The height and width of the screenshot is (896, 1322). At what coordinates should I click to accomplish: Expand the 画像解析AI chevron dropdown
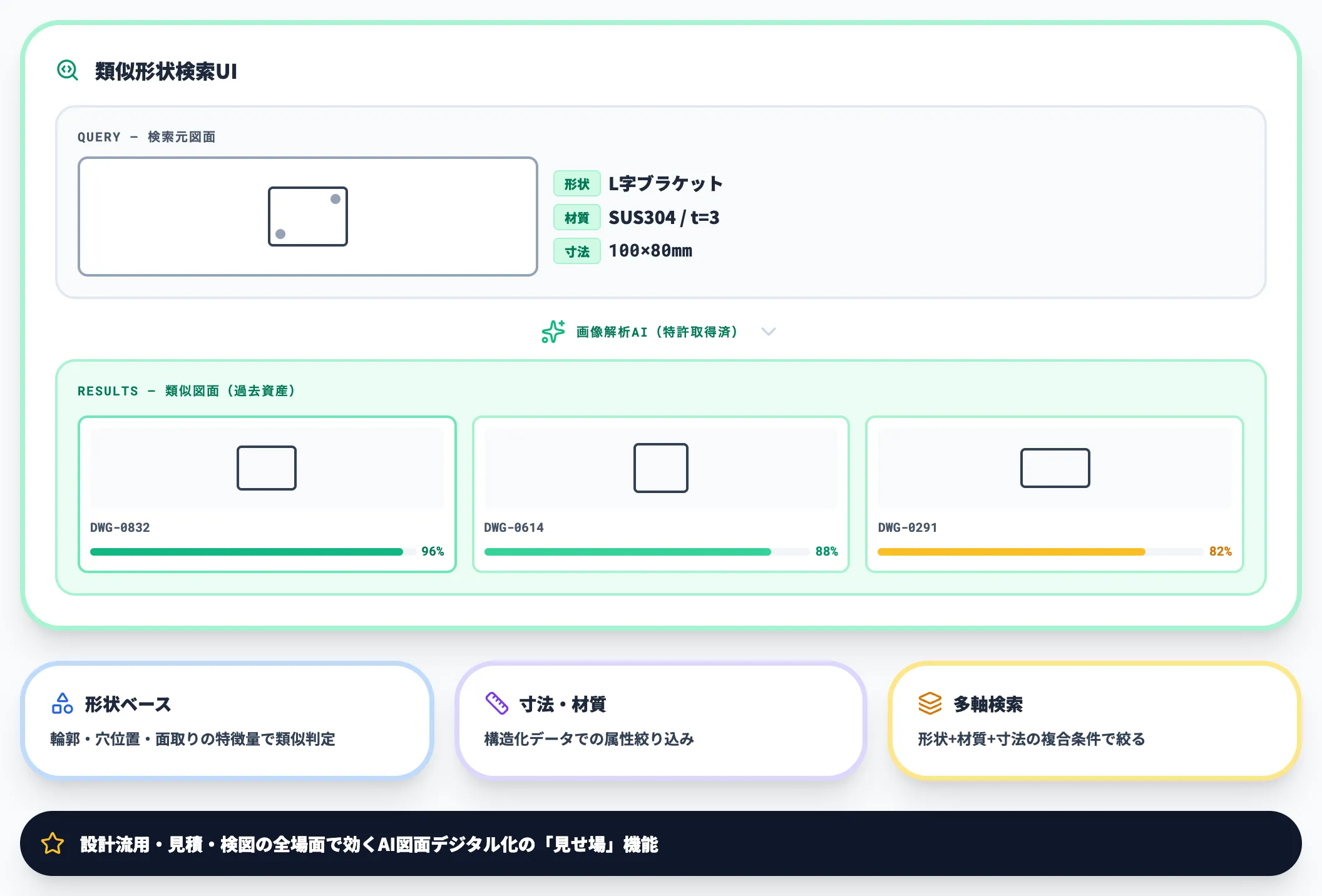click(769, 332)
